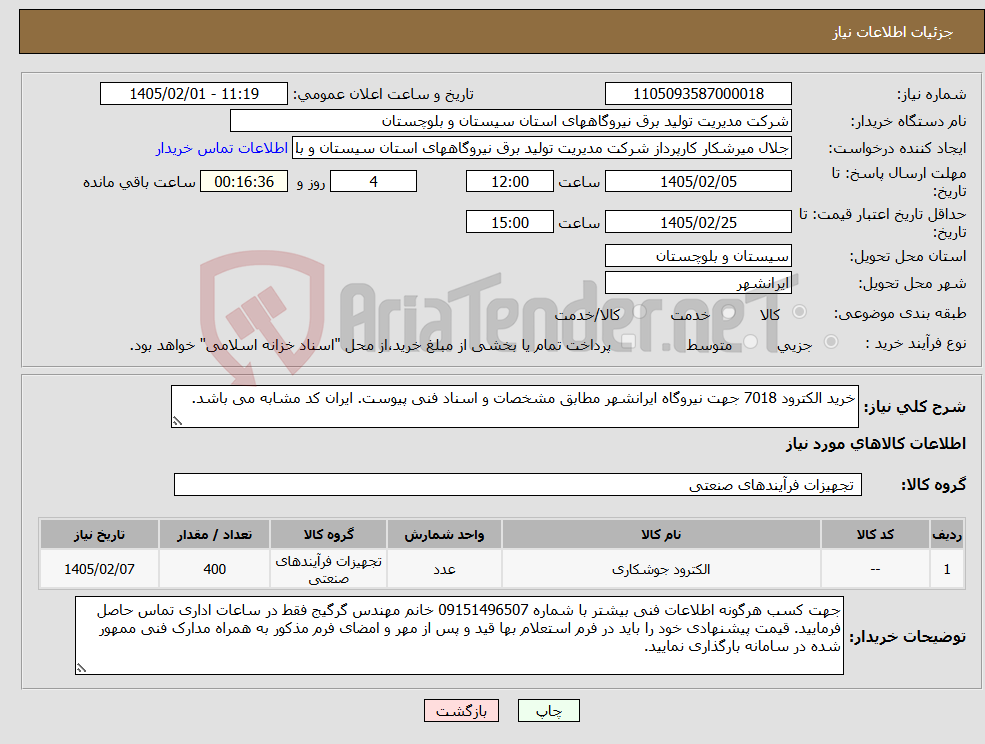Click the request creator field

(x=541, y=148)
